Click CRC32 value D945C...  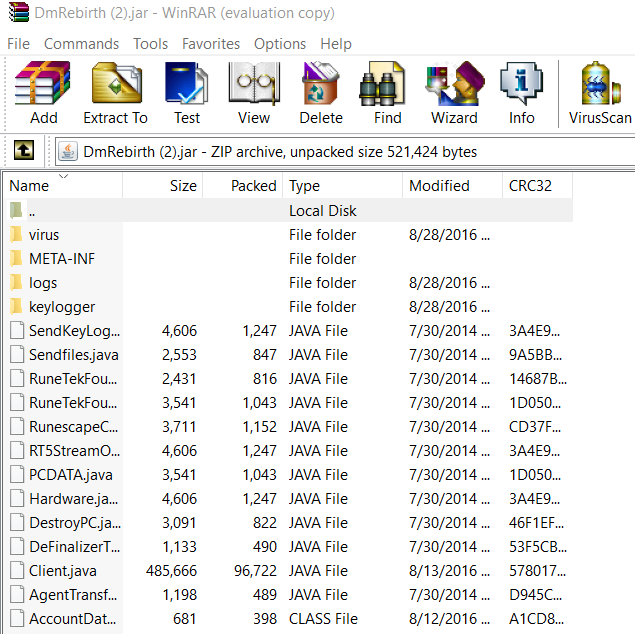tap(535, 594)
